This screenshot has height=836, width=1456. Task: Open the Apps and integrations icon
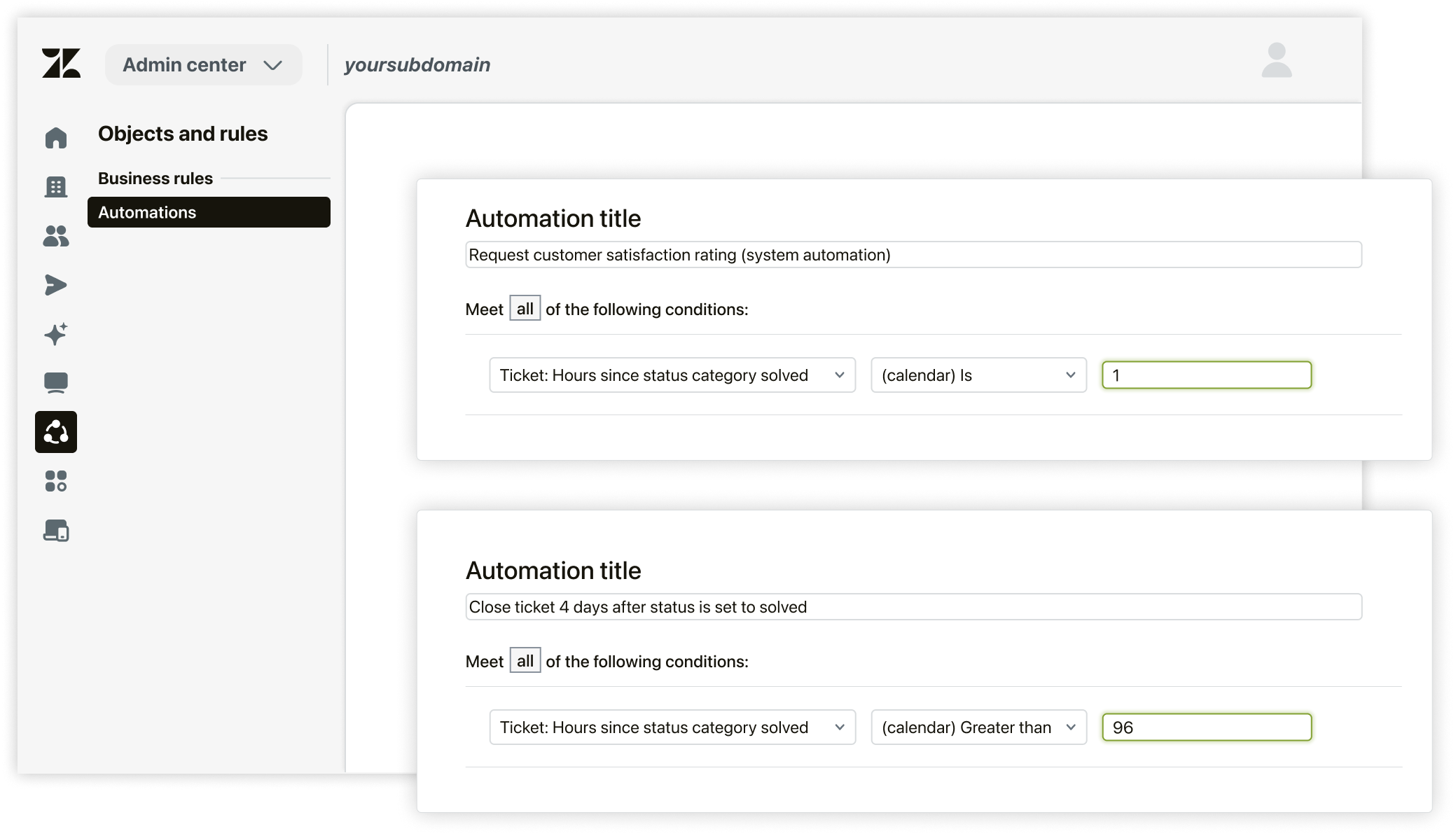(56, 481)
